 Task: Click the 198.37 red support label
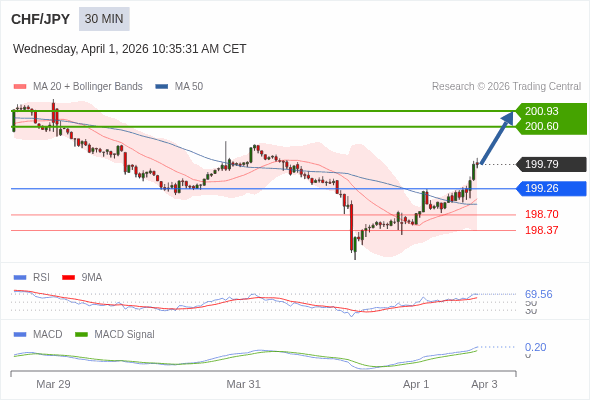point(541,230)
